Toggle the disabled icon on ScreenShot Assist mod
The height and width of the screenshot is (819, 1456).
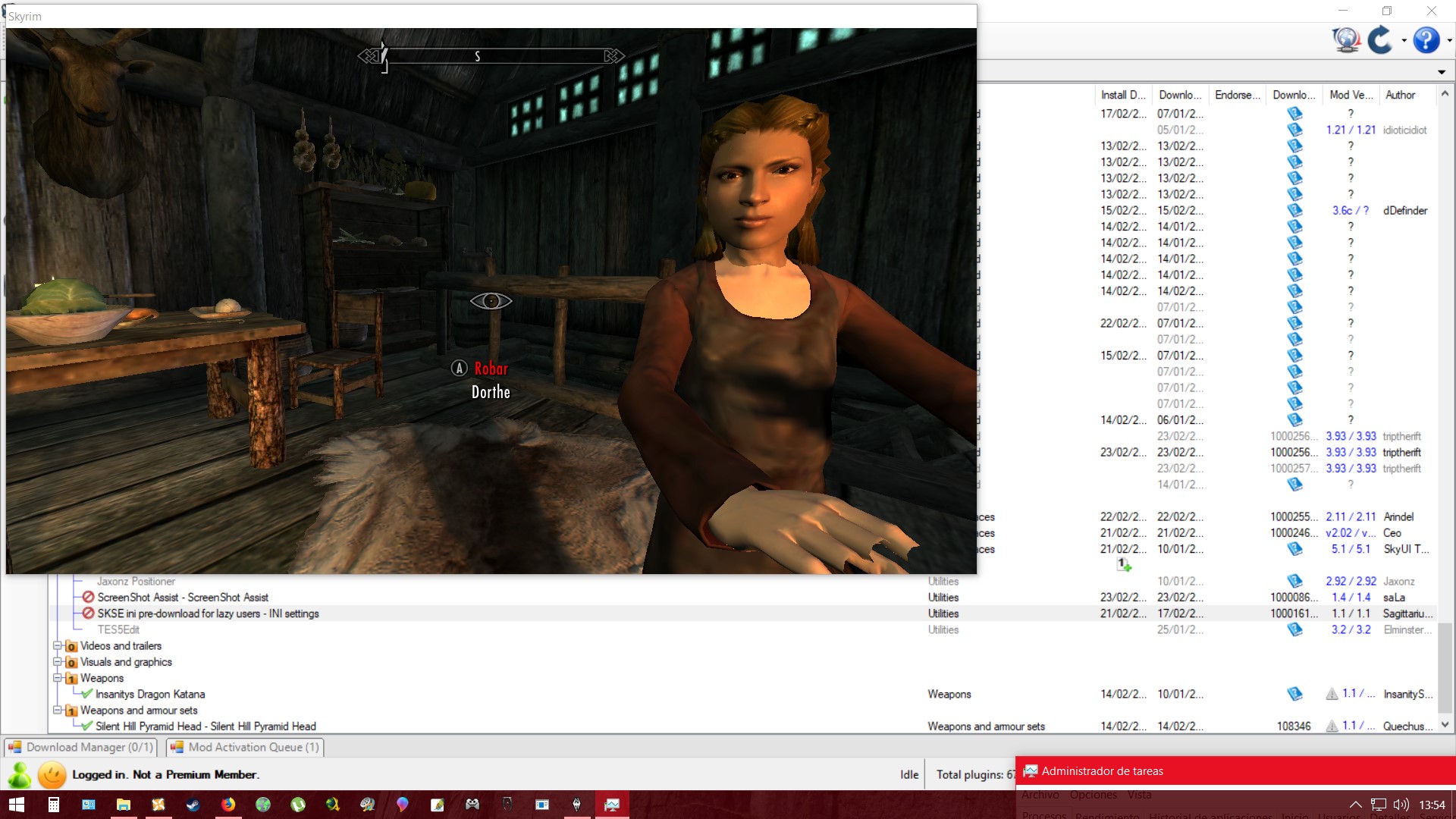88,597
